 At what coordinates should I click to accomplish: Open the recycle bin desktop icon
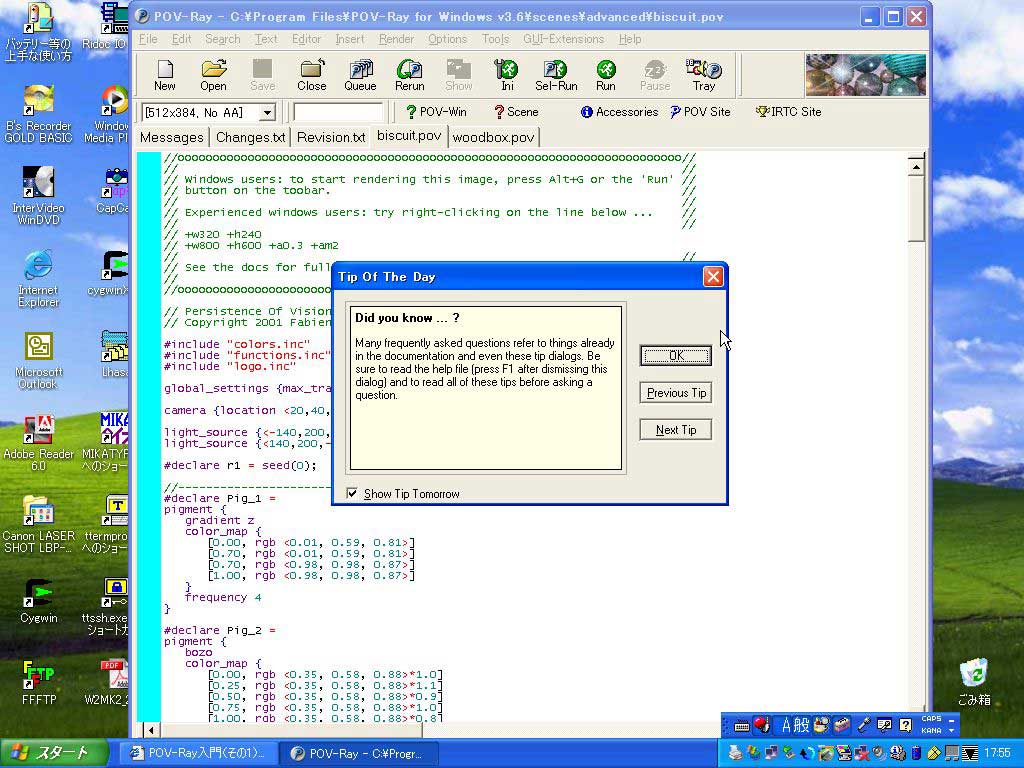click(x=974, y=682)
